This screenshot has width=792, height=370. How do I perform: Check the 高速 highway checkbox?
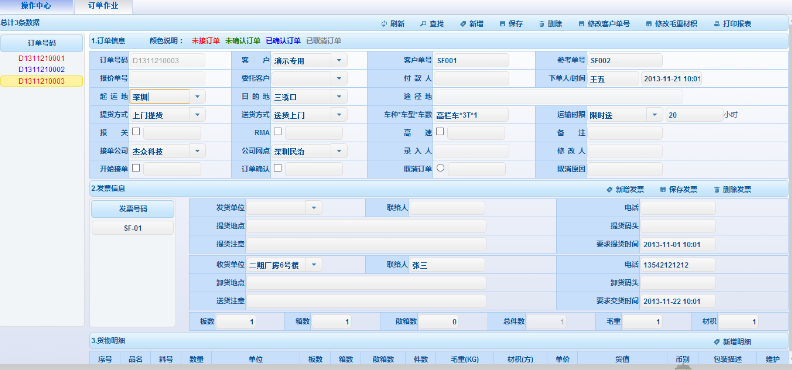tap(440, 131)
